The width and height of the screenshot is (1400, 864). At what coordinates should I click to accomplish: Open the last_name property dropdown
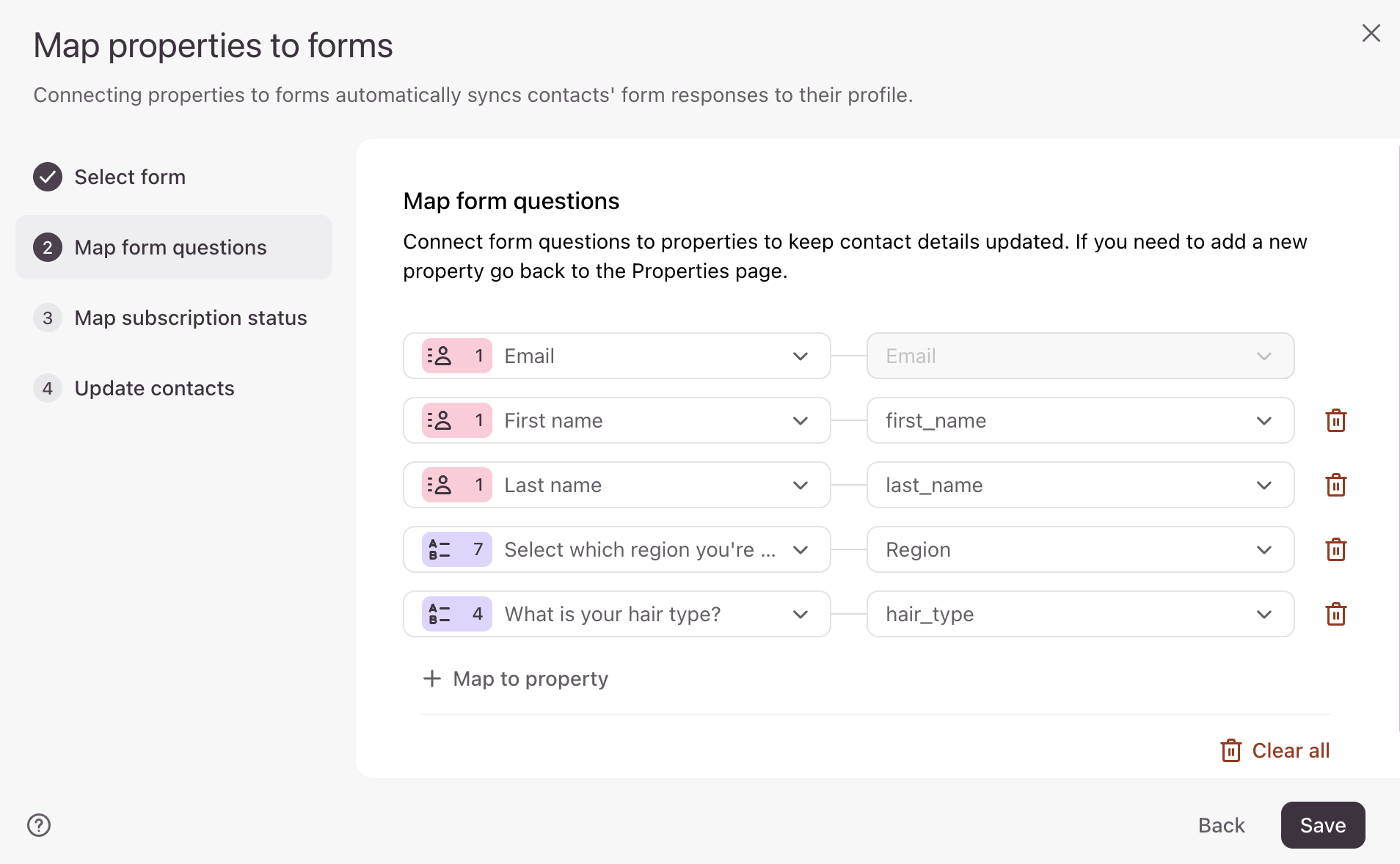pos(1080,485)
